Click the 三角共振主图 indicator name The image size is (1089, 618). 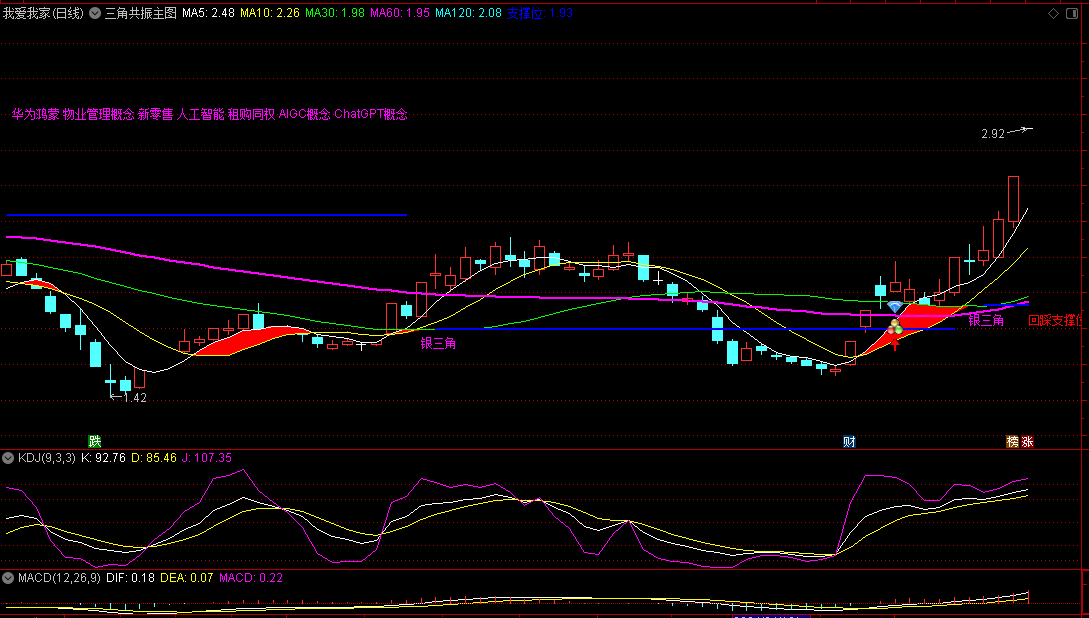point(141,13)
